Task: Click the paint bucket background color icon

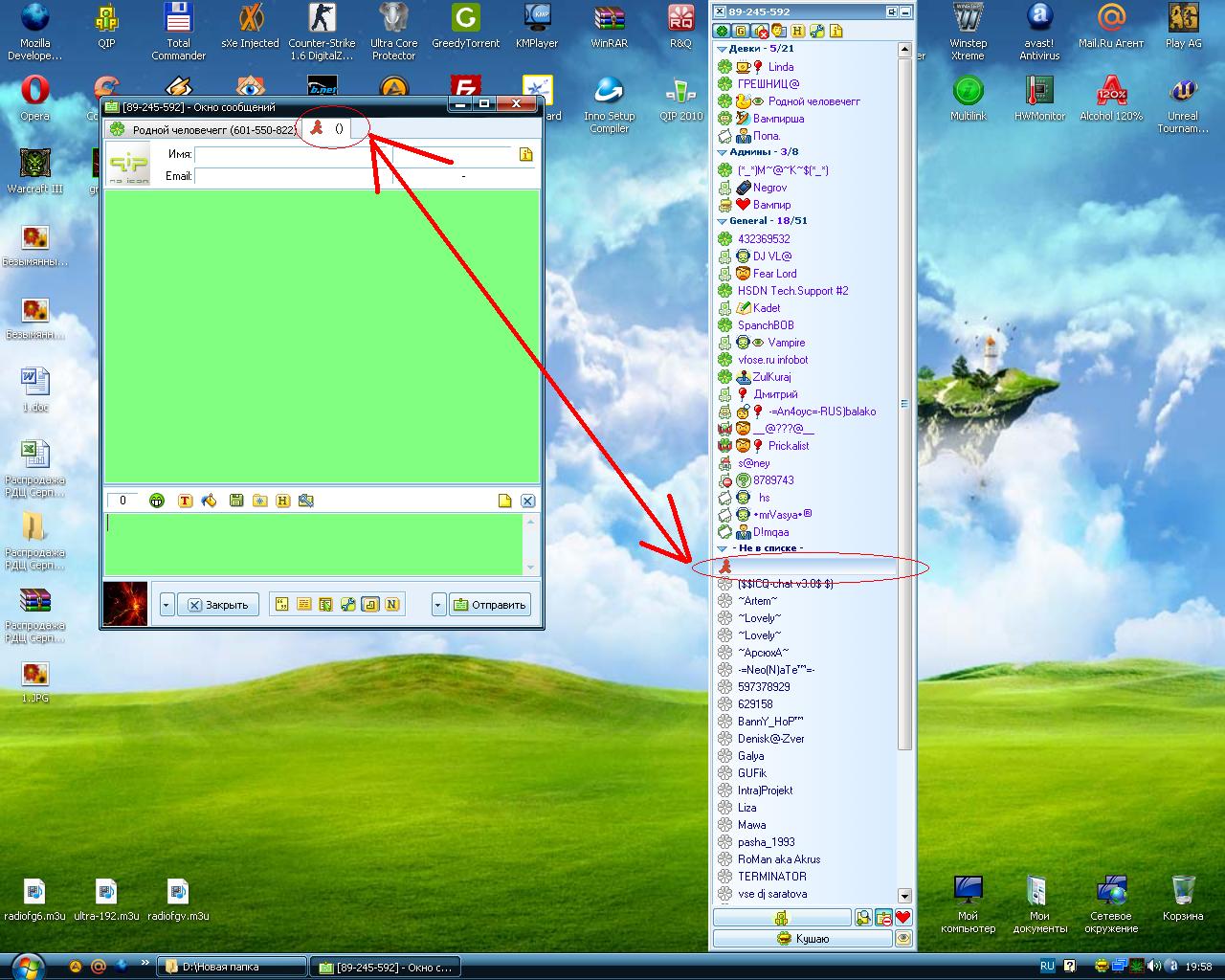Action: click(x=210, y=501)
